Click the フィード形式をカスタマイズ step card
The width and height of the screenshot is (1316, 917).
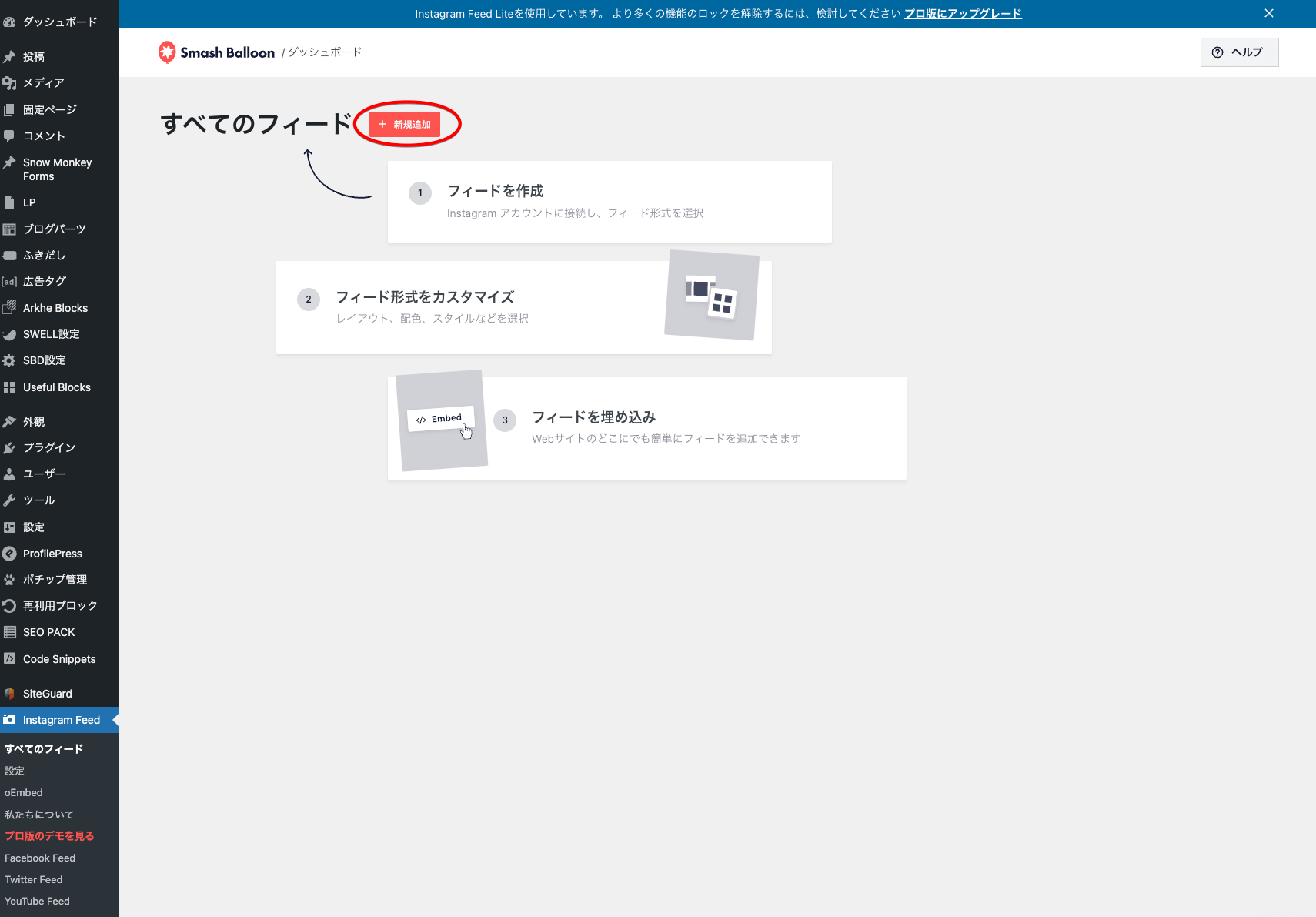click(x=523, y=307)
